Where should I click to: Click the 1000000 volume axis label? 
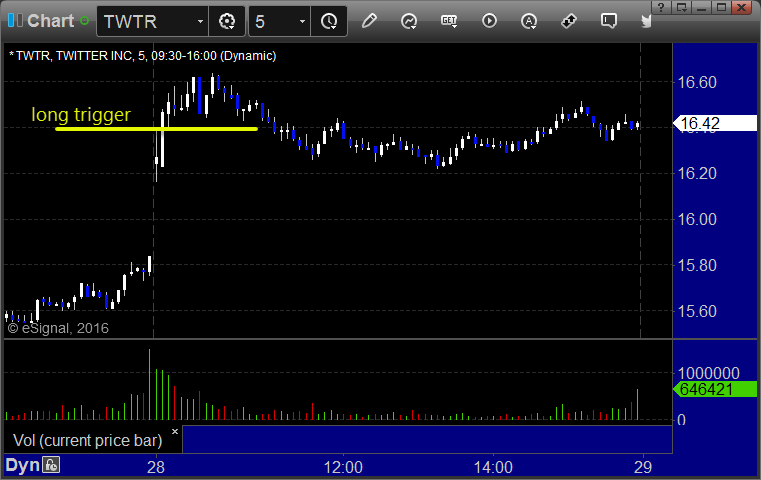click(709, 373)
